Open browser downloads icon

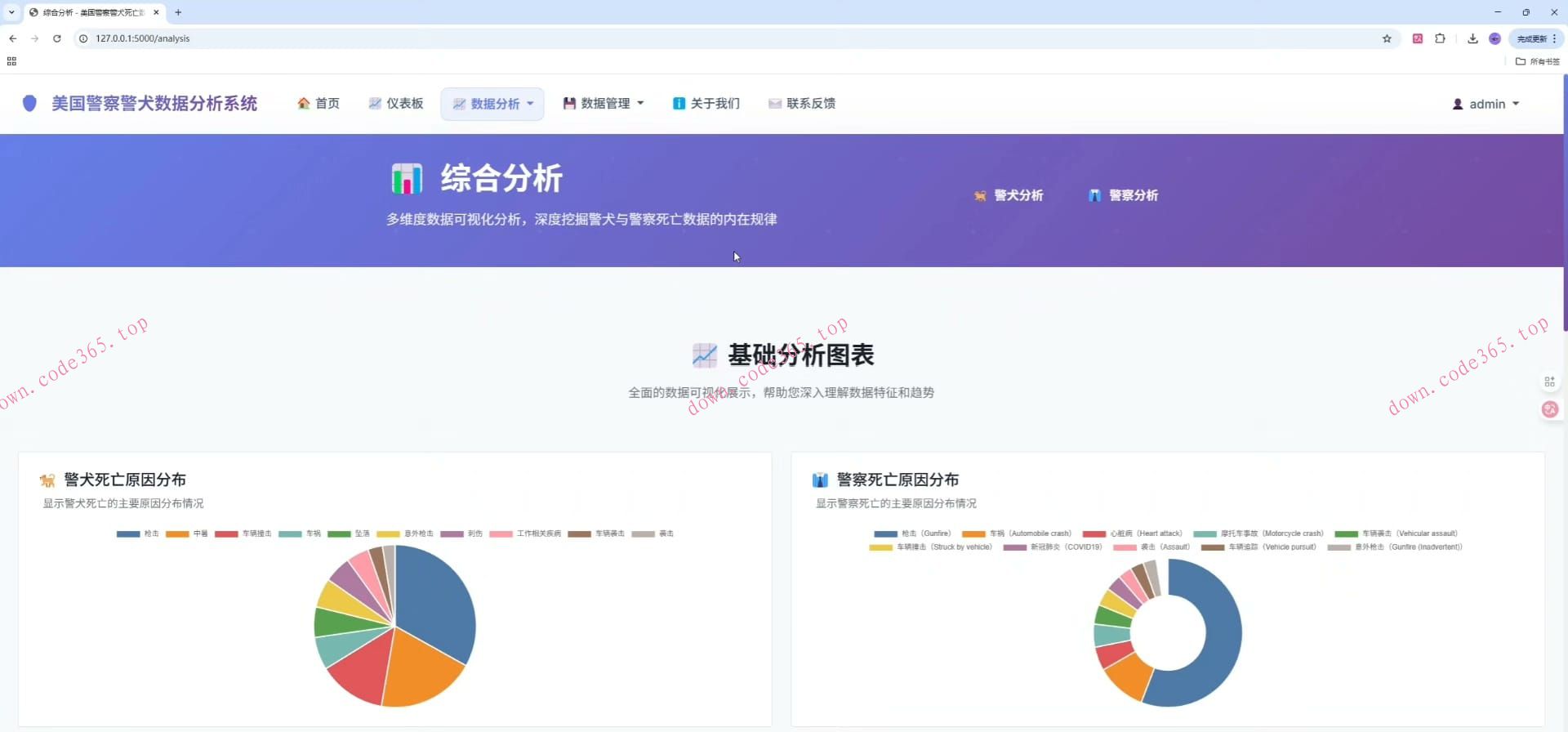[1472, 38]
